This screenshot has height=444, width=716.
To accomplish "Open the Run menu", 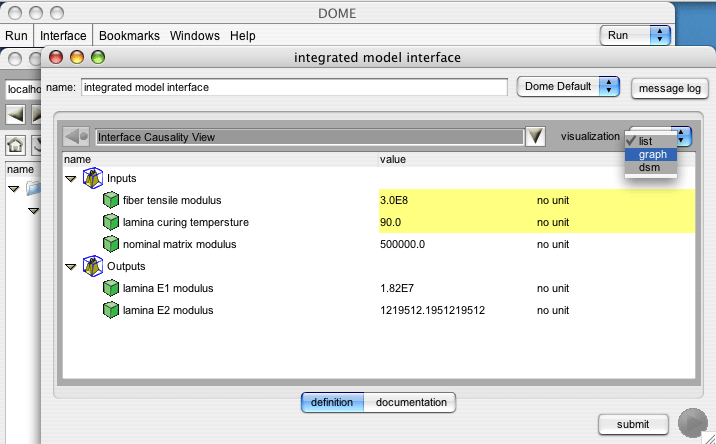I will tap(16, 36).
